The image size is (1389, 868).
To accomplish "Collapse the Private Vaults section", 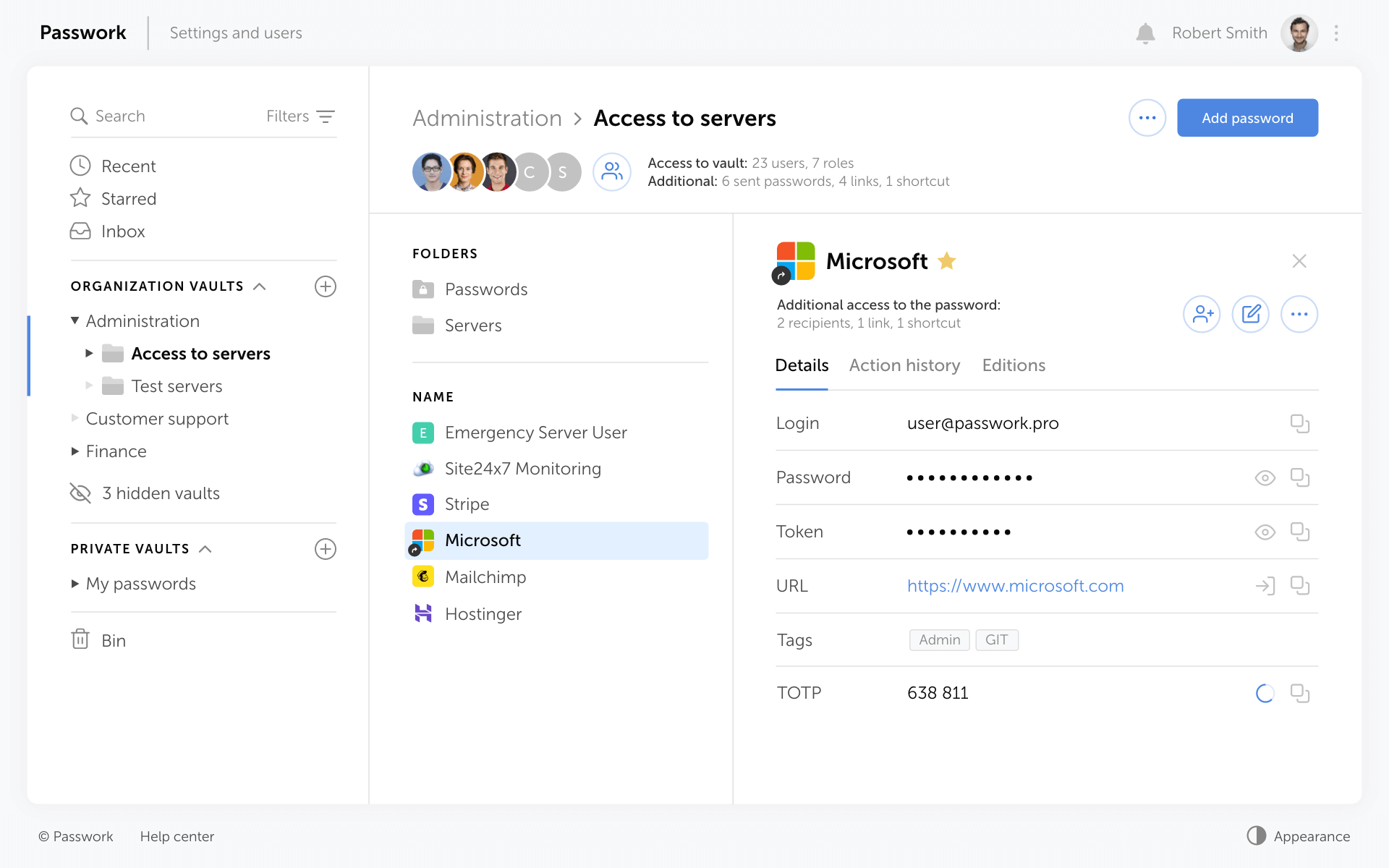I will 205,548.
